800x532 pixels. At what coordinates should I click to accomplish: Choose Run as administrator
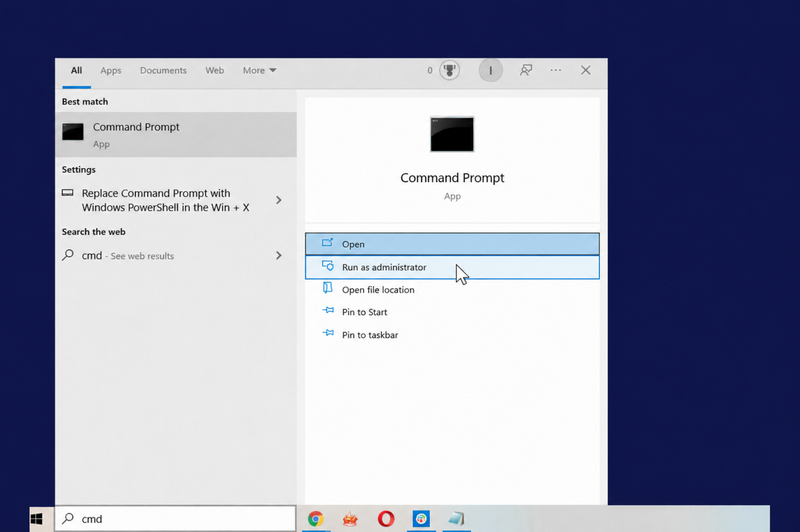point(453,267)
